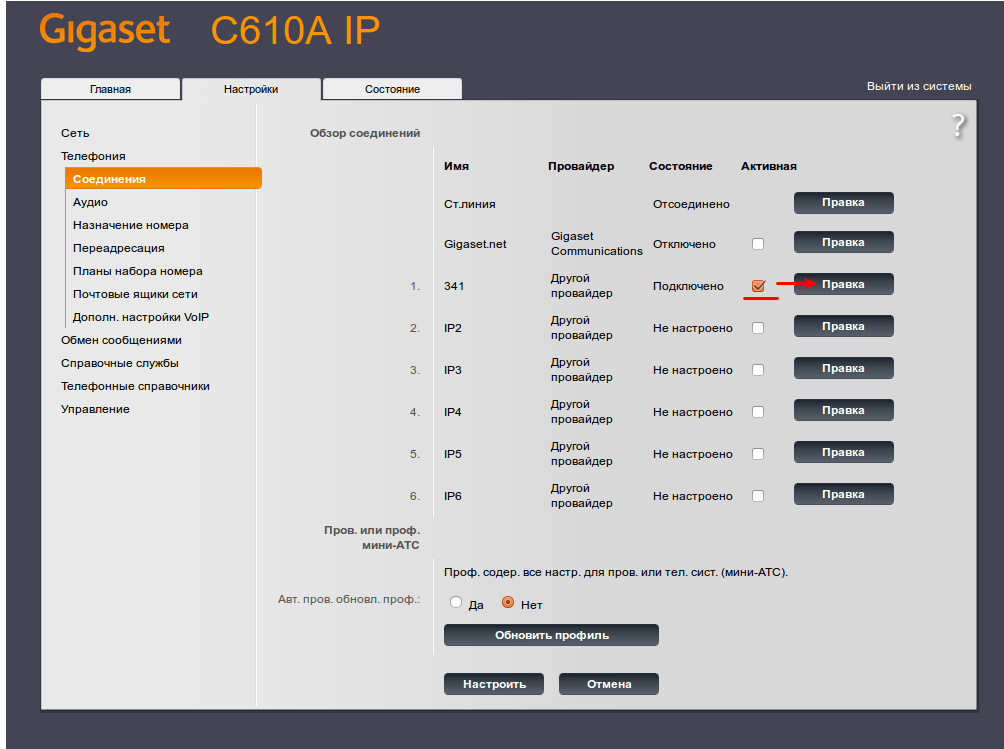Click Правка for IP2
The height and width of the screenshot is (749, 1004).
pyautogui.click(x=843, y=326)
